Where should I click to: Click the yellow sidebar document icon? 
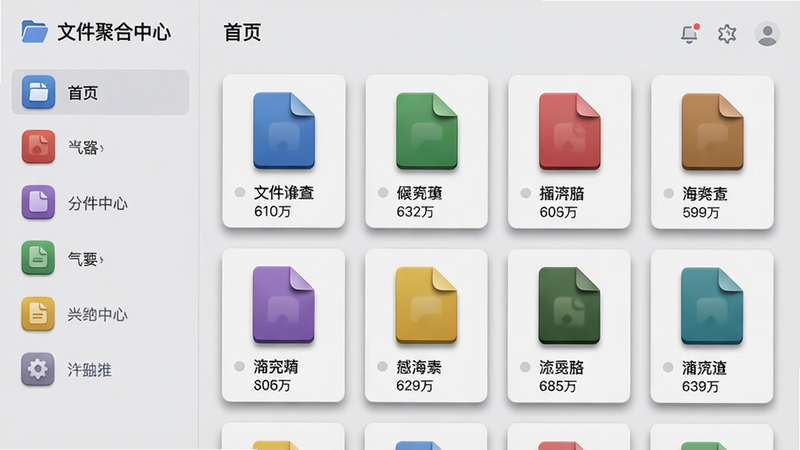38,314
